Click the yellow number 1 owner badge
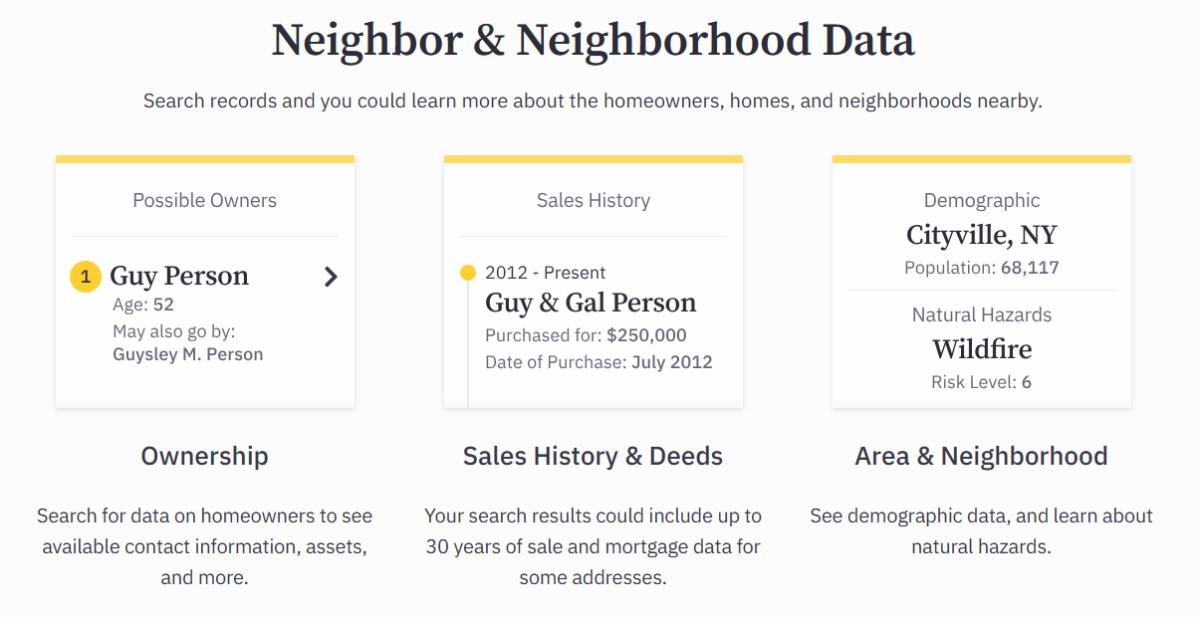The image size is (1200, 617). [x=86, y=276]
